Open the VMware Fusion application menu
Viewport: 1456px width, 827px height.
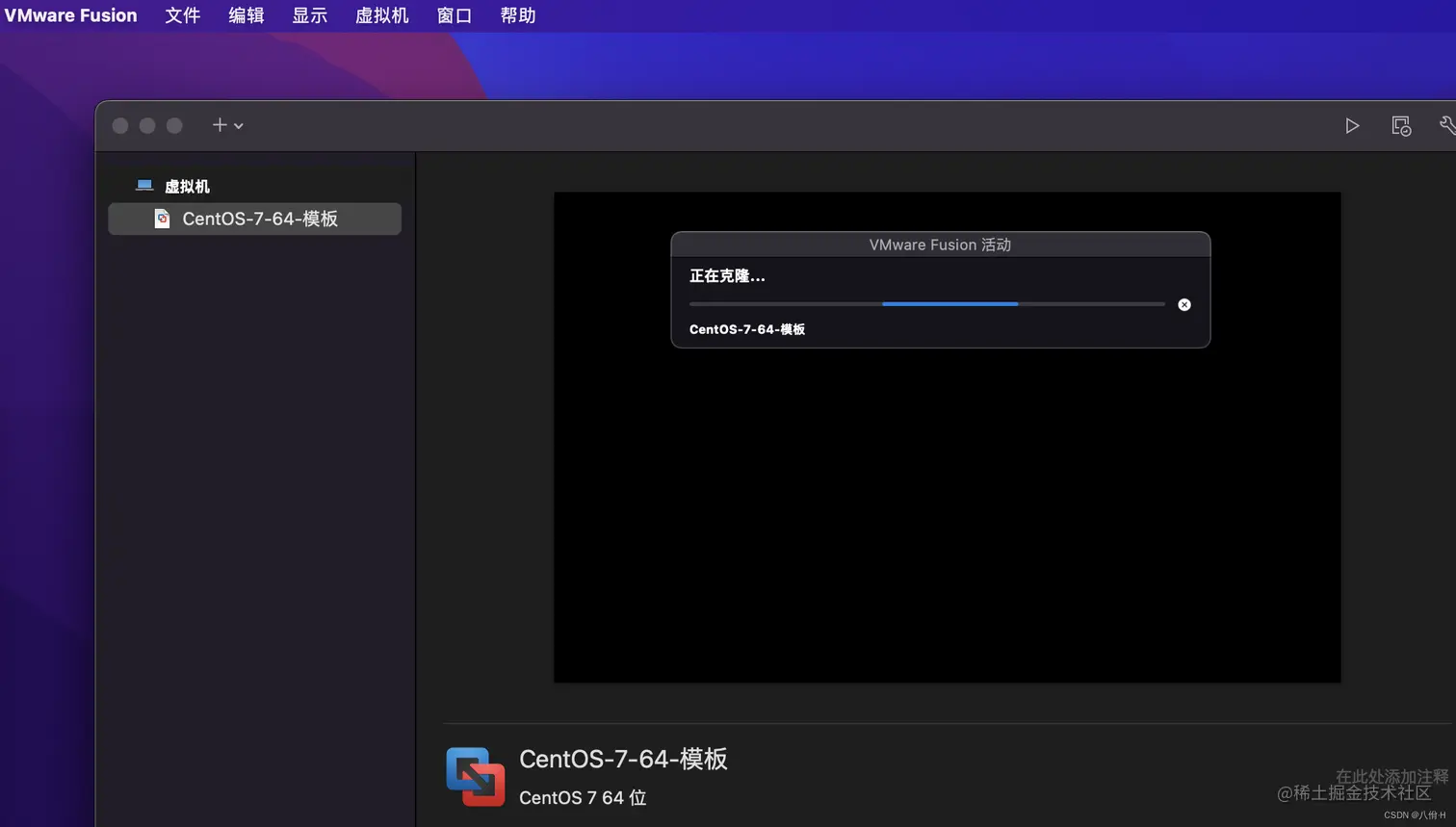pos(70,15)
